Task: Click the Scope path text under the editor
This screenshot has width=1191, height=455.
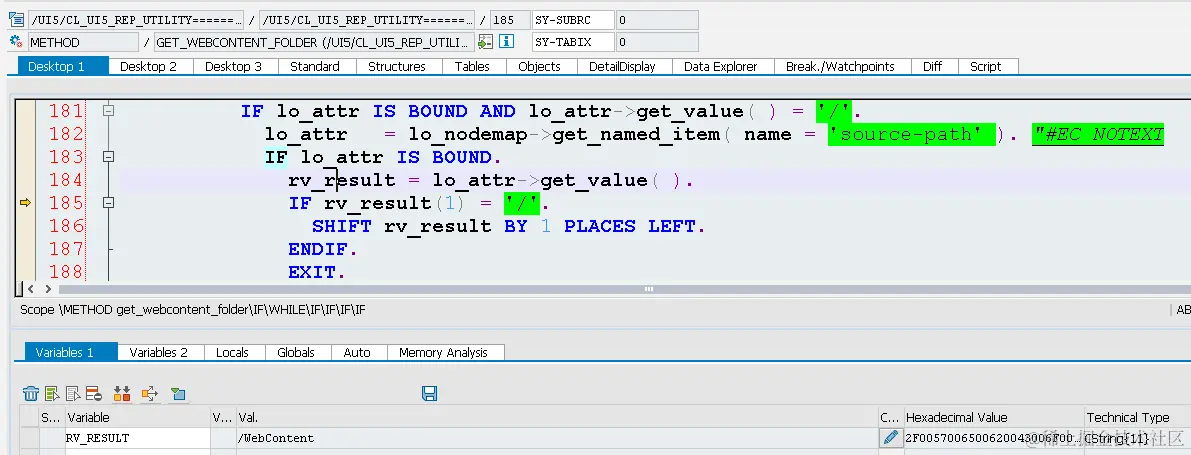Action: click(x=193, y=310)
